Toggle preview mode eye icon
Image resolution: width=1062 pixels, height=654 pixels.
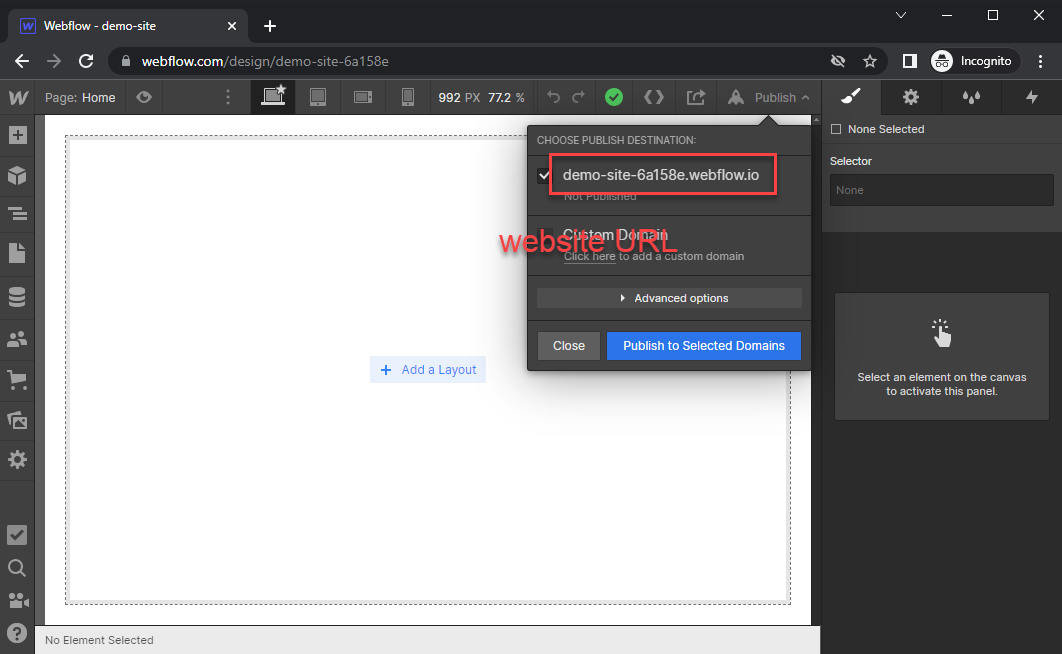pos(144,97)
